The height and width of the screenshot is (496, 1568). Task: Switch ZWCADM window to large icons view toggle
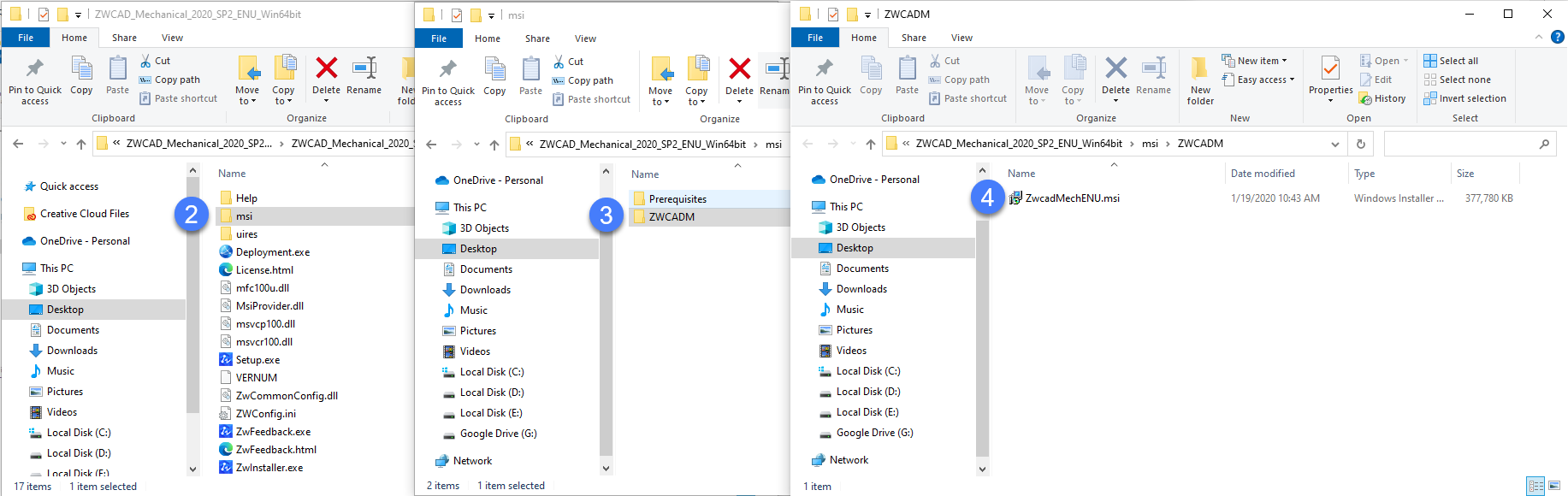pyautogui.click(x=1554, y=487)
